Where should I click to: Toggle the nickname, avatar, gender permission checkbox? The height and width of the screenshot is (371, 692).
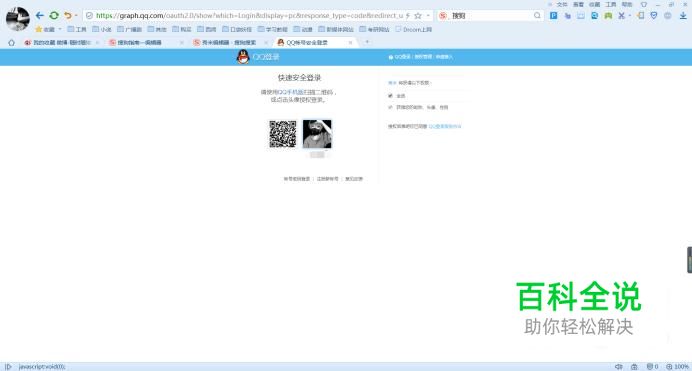(390, 107)
